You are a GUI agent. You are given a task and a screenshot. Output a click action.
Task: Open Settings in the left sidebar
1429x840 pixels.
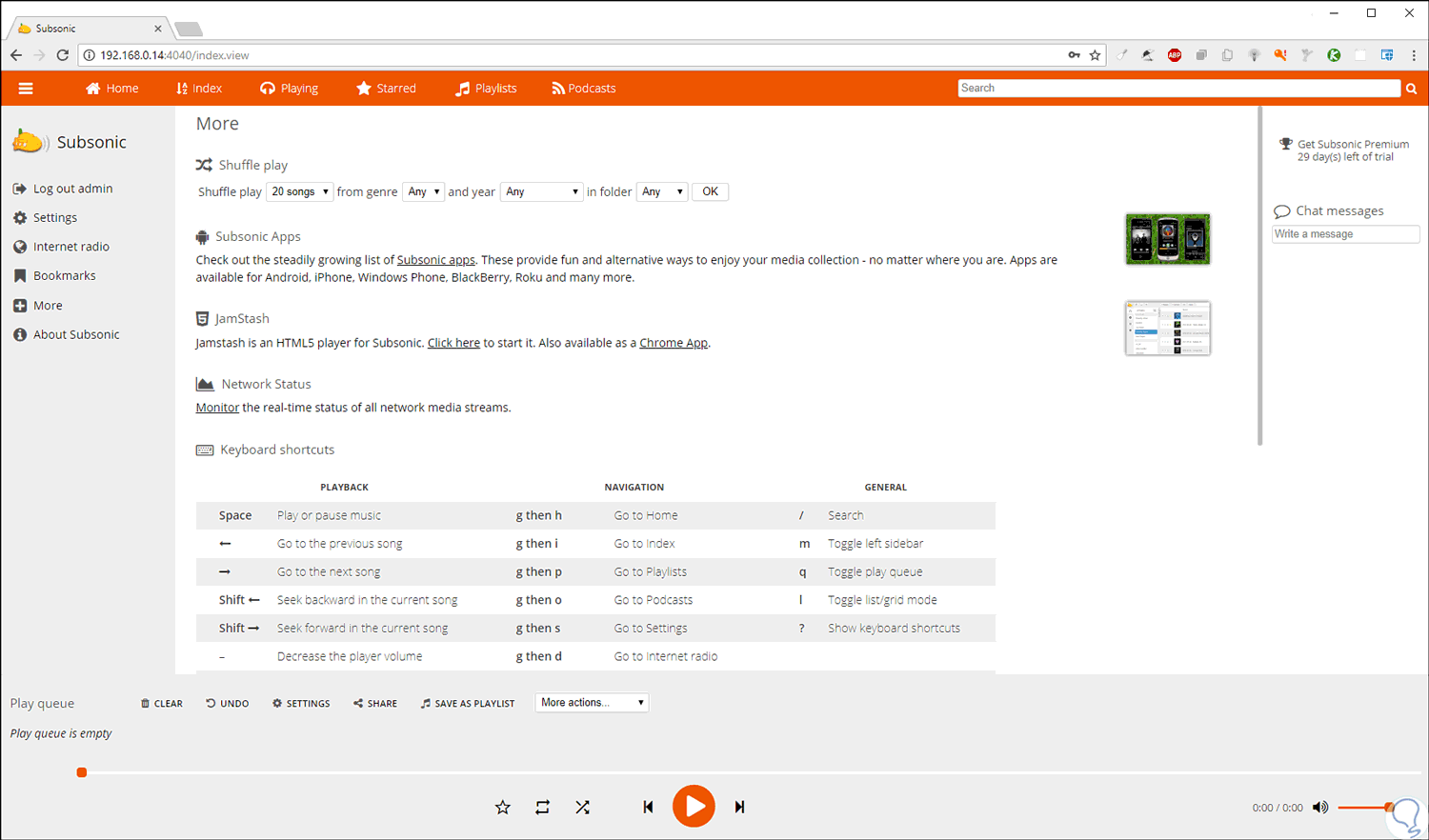pos(45,218)
